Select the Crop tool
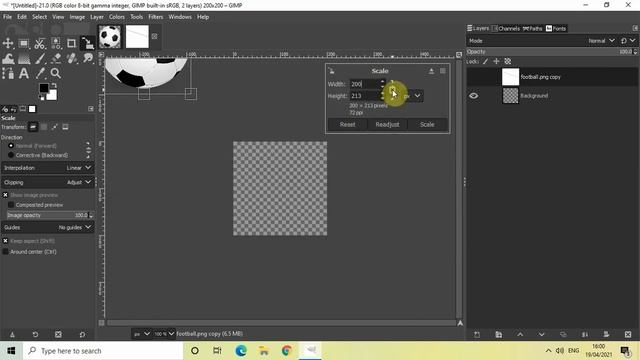Viewport: 640px width, 360px height. (x=71, y=43)
